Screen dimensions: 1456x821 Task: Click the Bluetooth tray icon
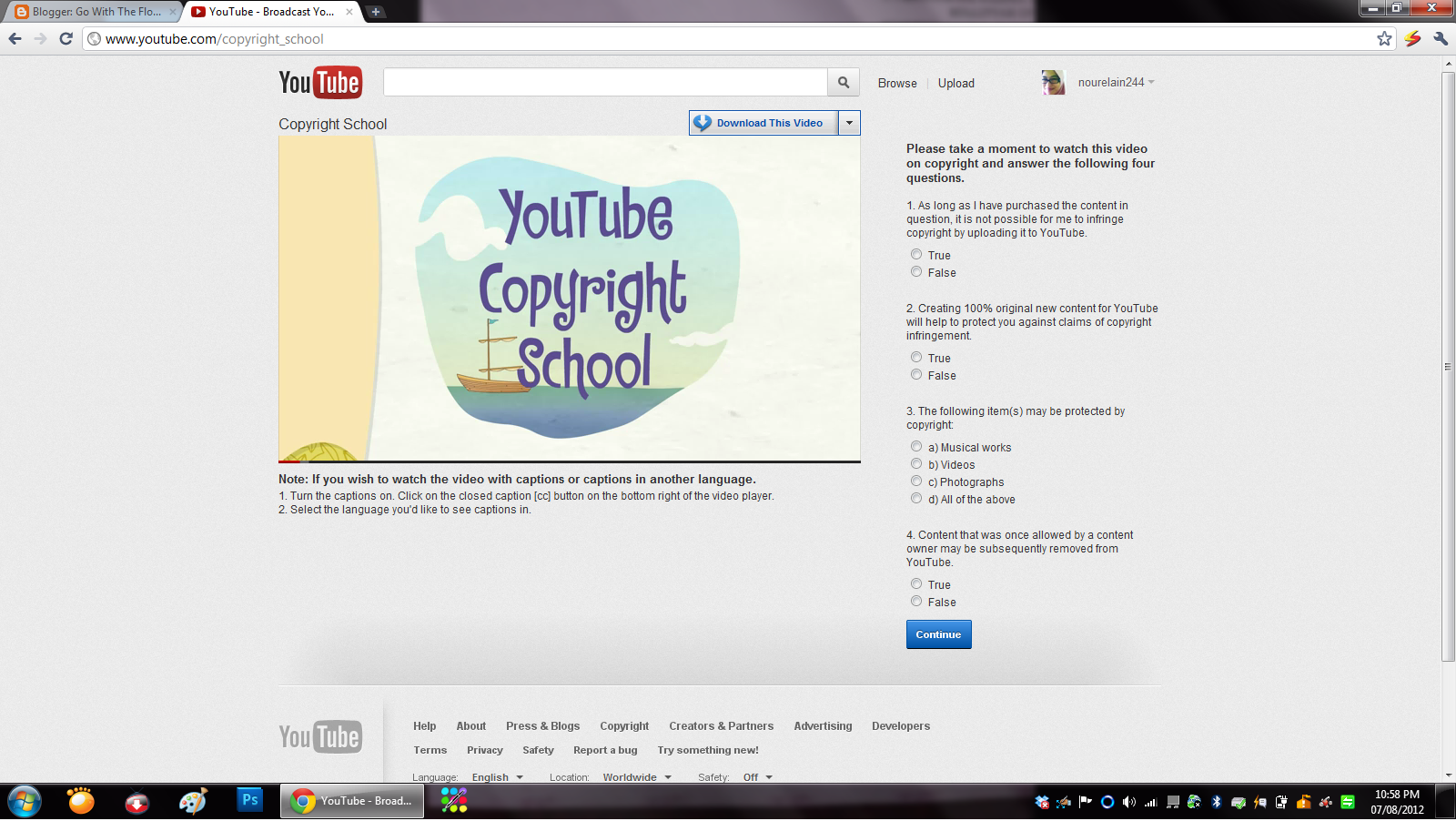tap(1217, 802)
